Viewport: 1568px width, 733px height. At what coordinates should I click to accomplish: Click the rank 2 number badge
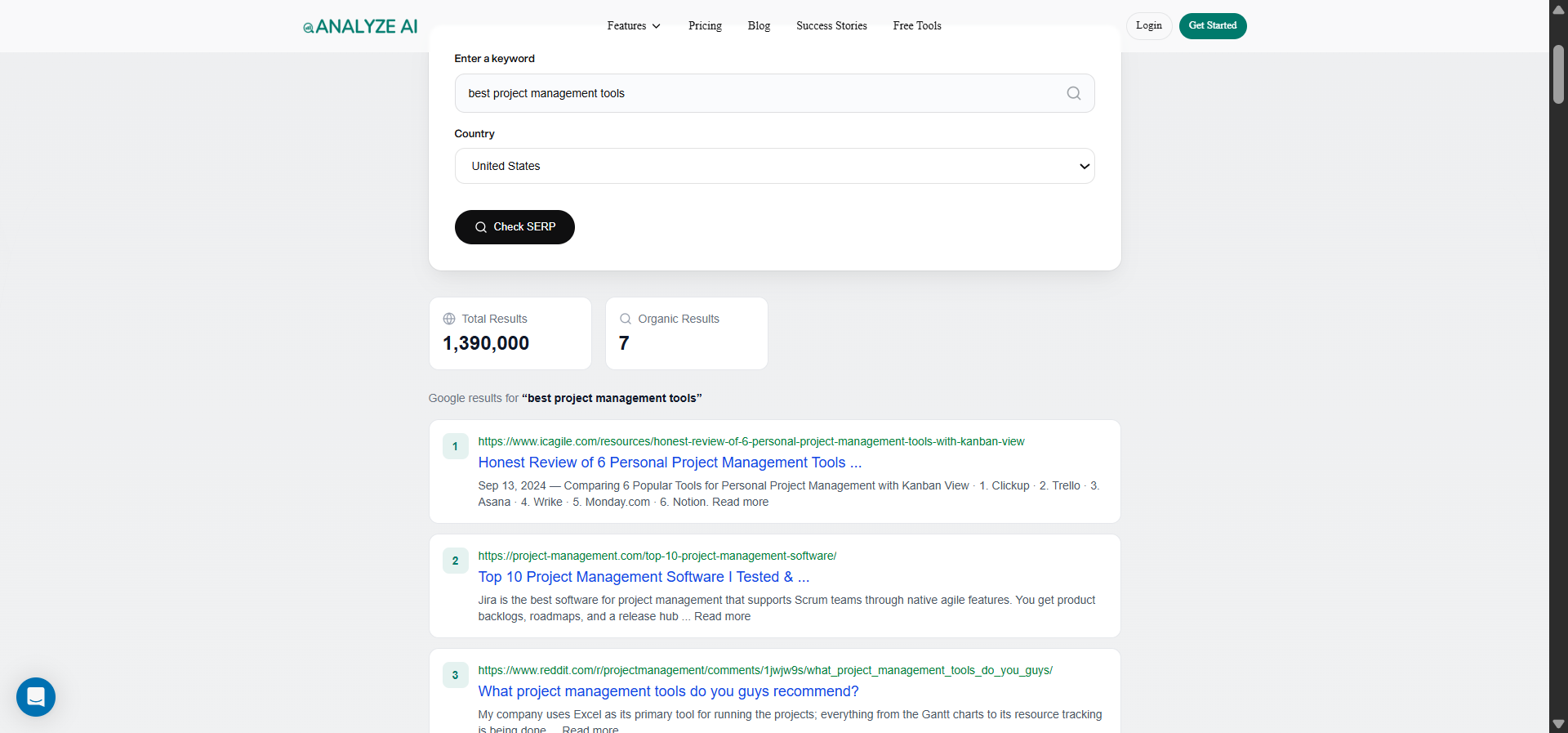pyautogui.click(x=456, y=561)
